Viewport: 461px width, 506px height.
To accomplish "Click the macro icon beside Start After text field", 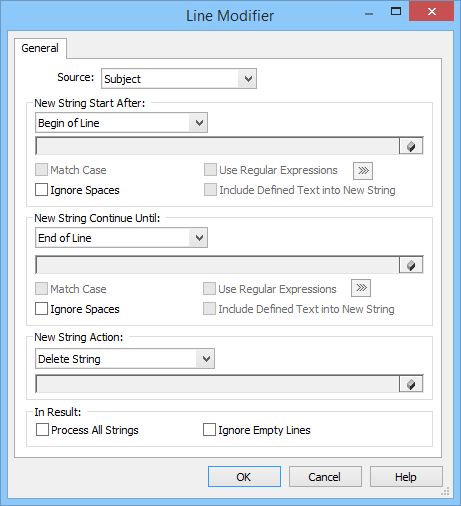I will point(411,146).
